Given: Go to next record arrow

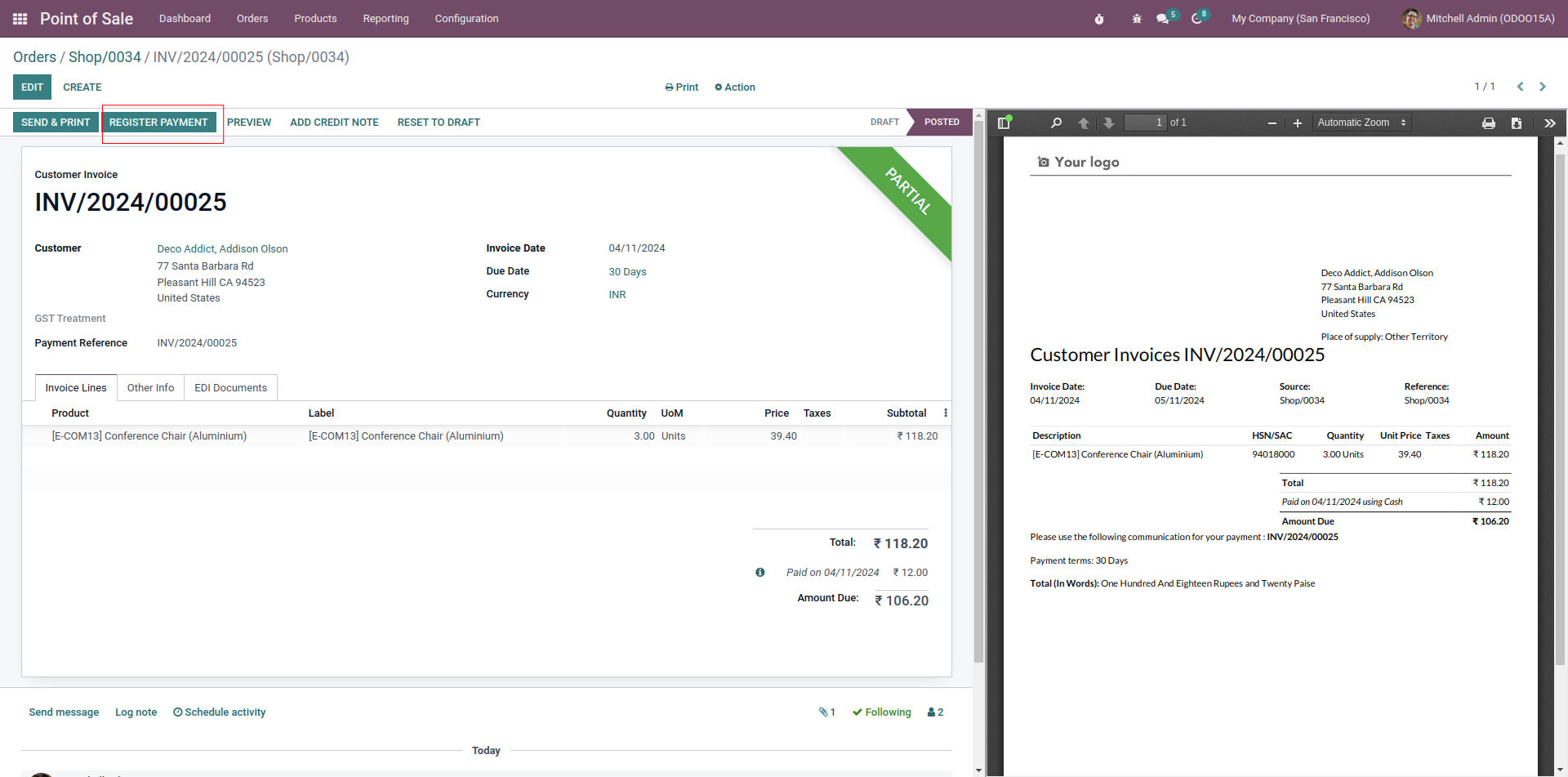Looking at the screenshot, I should [1543, 87].
